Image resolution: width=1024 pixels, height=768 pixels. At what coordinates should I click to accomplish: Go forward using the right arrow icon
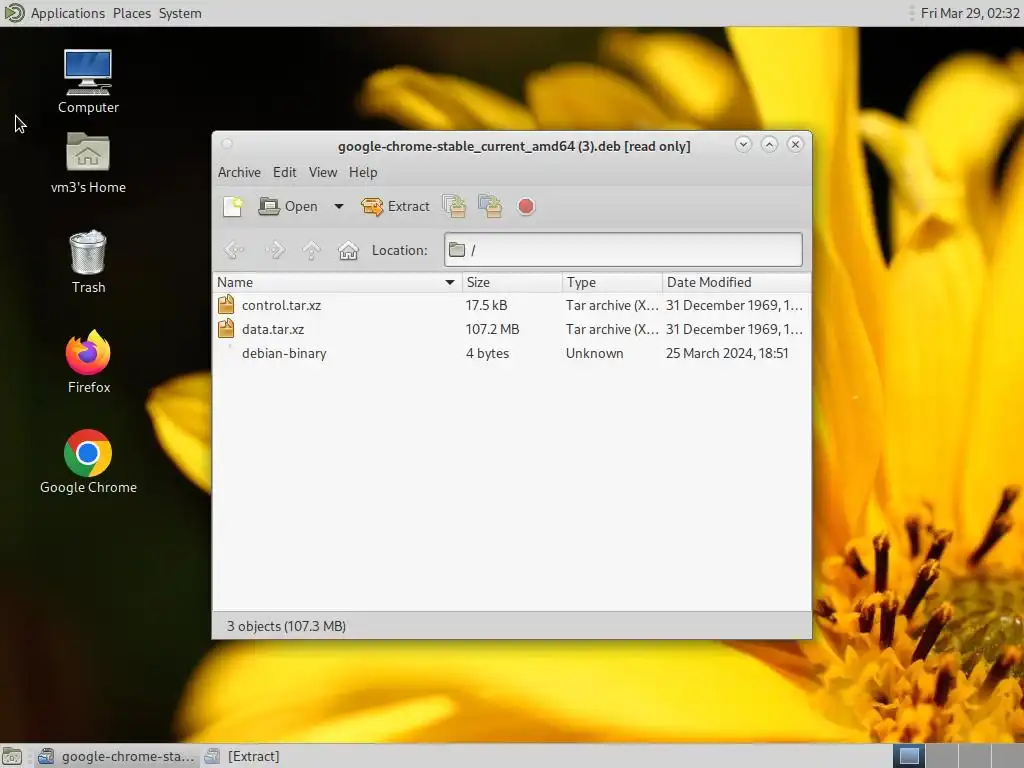(275, 250)
